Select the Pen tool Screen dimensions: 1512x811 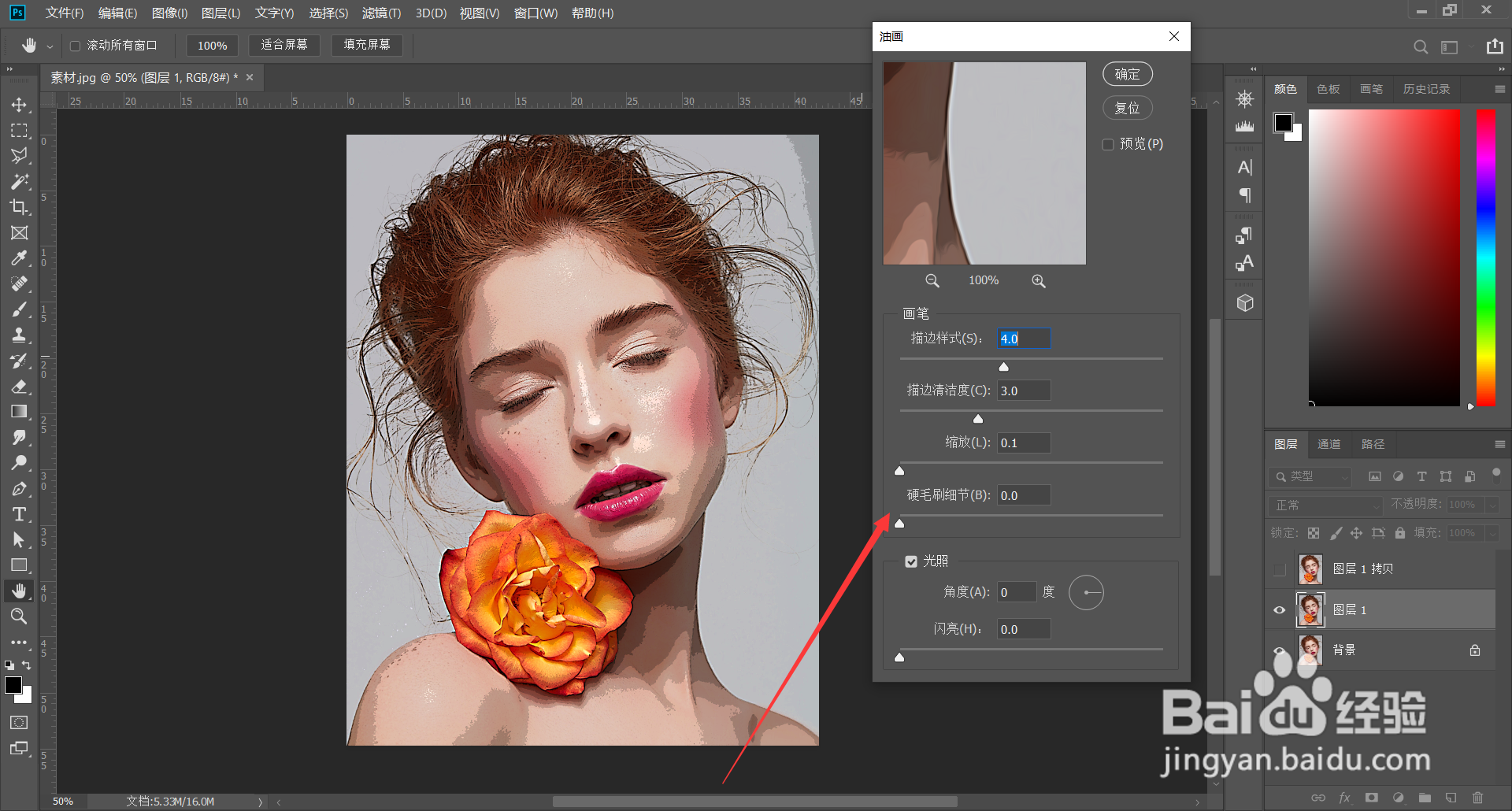(x=19, y=488)
